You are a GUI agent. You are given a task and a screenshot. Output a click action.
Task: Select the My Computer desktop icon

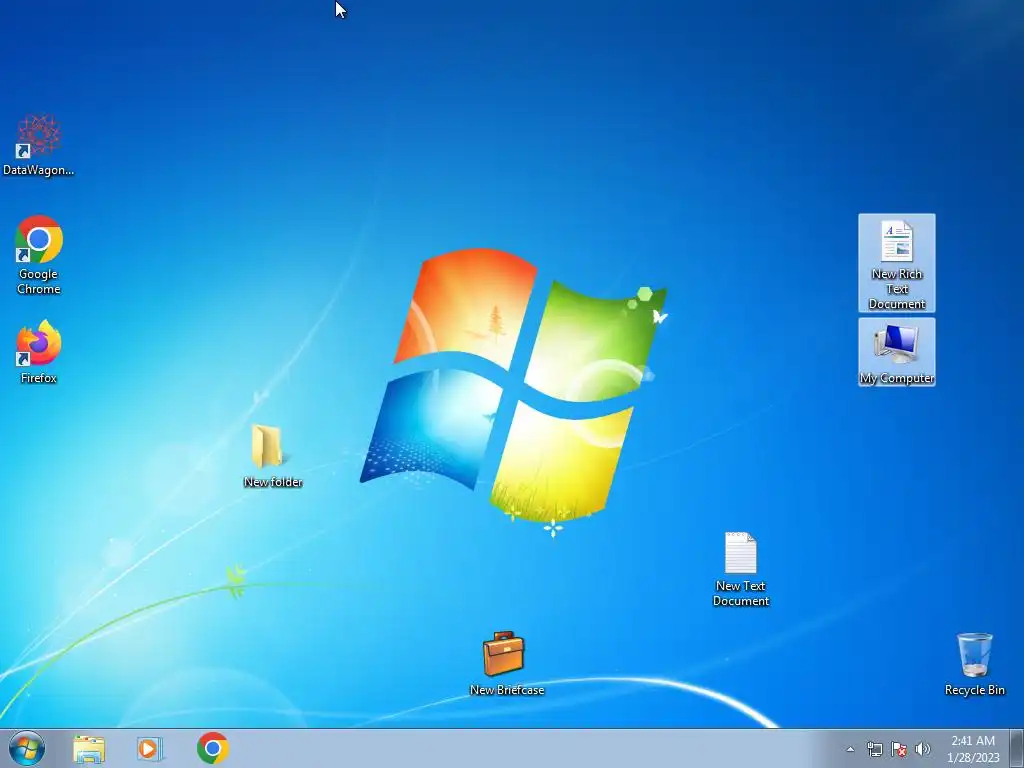click(897, 344)
